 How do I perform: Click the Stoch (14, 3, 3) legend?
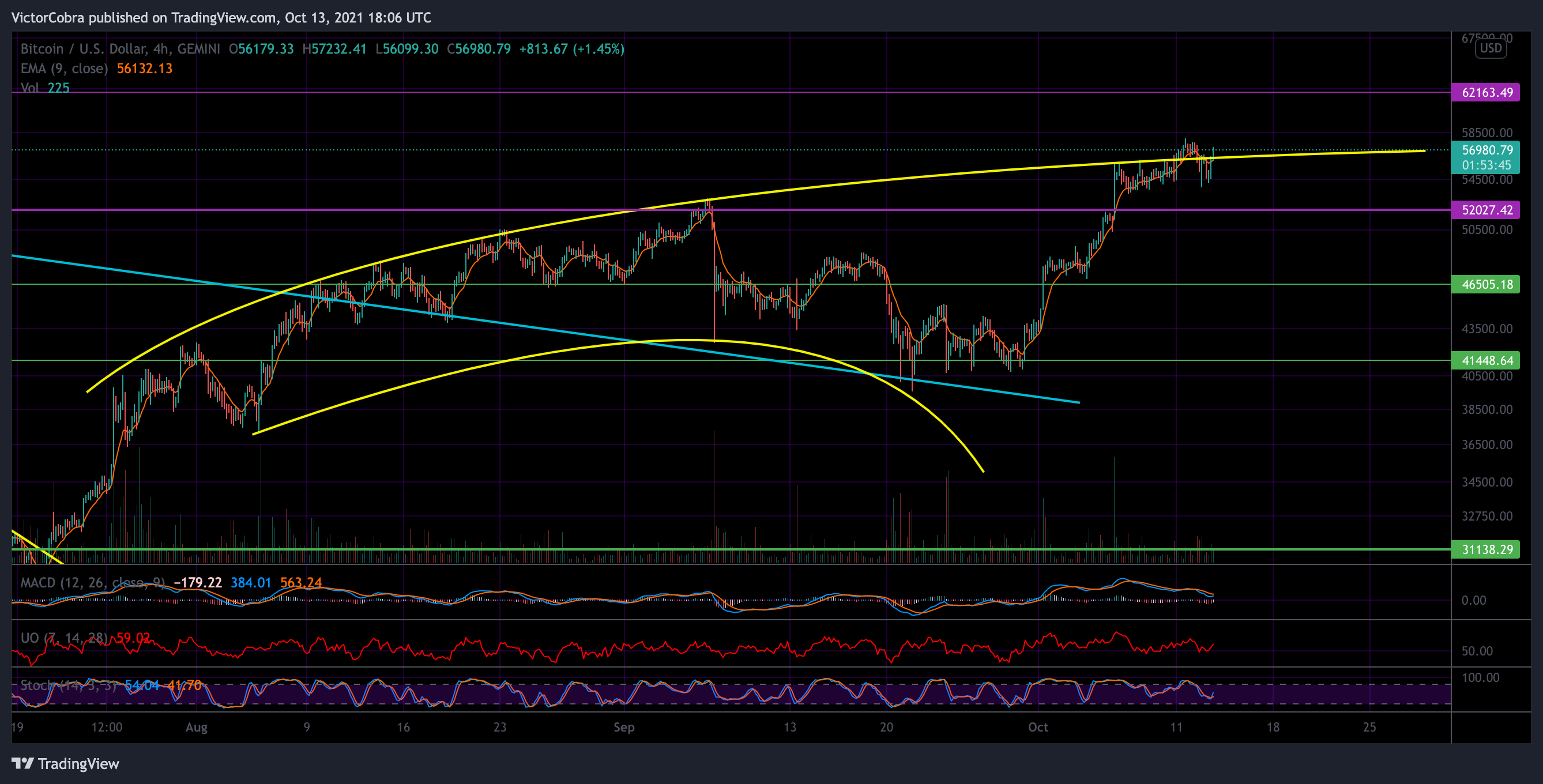coord(68,685)
